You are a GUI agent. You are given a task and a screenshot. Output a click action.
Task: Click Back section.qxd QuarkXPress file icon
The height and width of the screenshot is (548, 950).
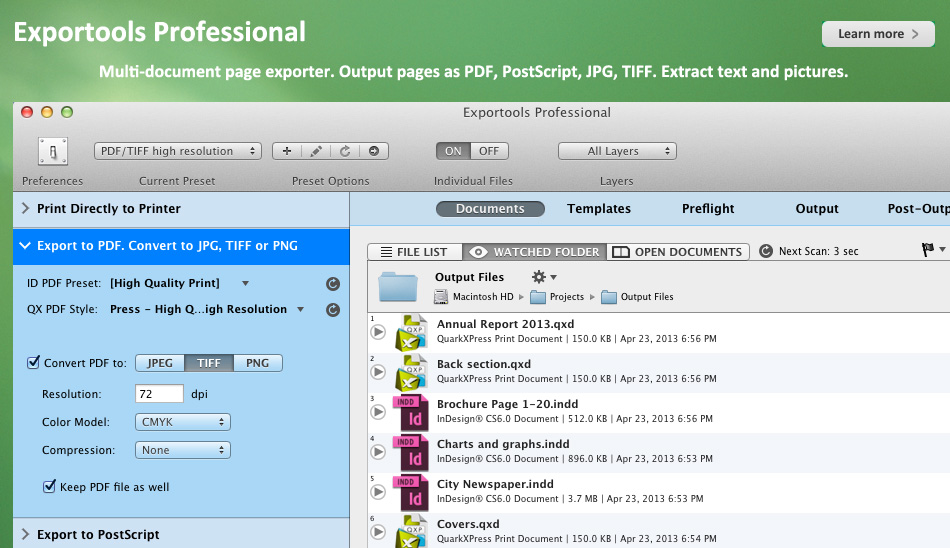click(x=411, y=373)
